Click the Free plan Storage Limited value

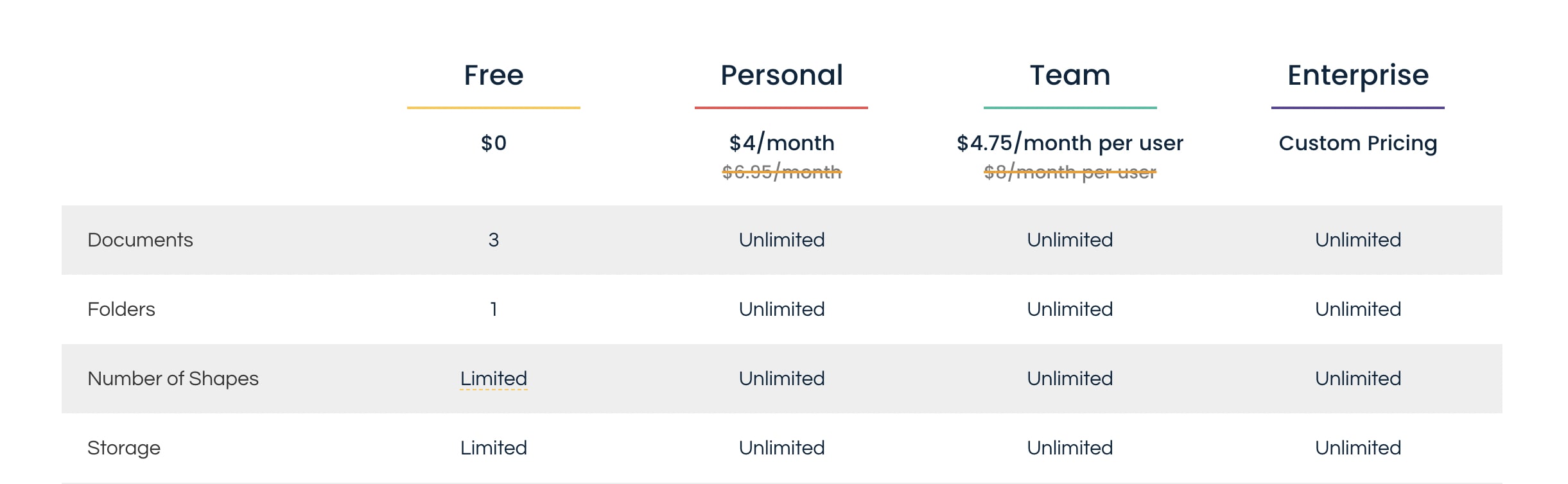[x=493, y=447]
